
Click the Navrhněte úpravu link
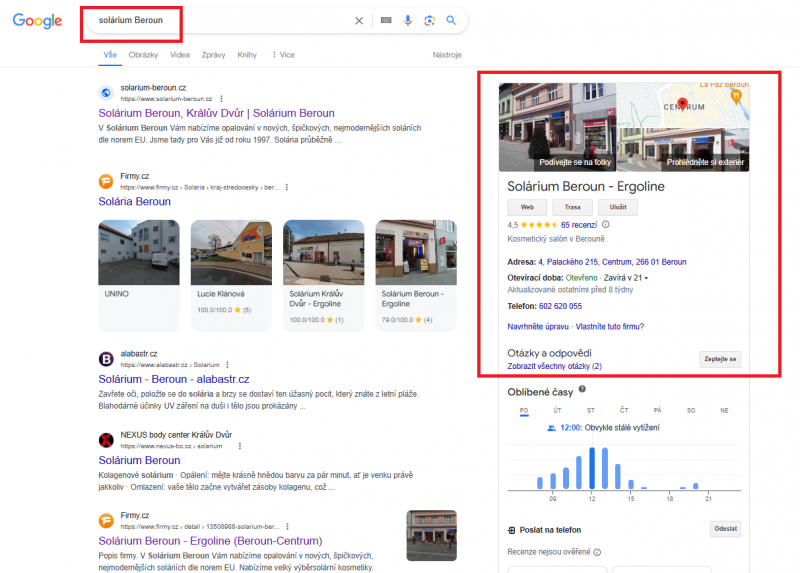point(538,327)
